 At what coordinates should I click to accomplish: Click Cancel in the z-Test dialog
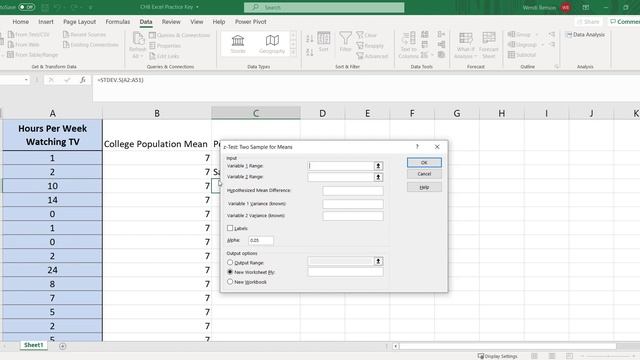(424, 174)
